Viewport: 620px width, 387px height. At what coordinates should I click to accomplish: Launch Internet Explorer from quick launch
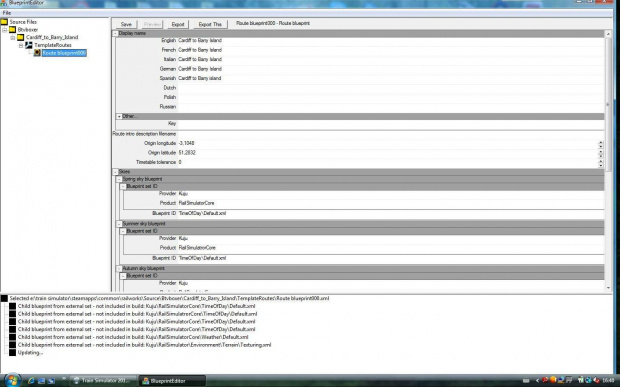coord(31,381)
